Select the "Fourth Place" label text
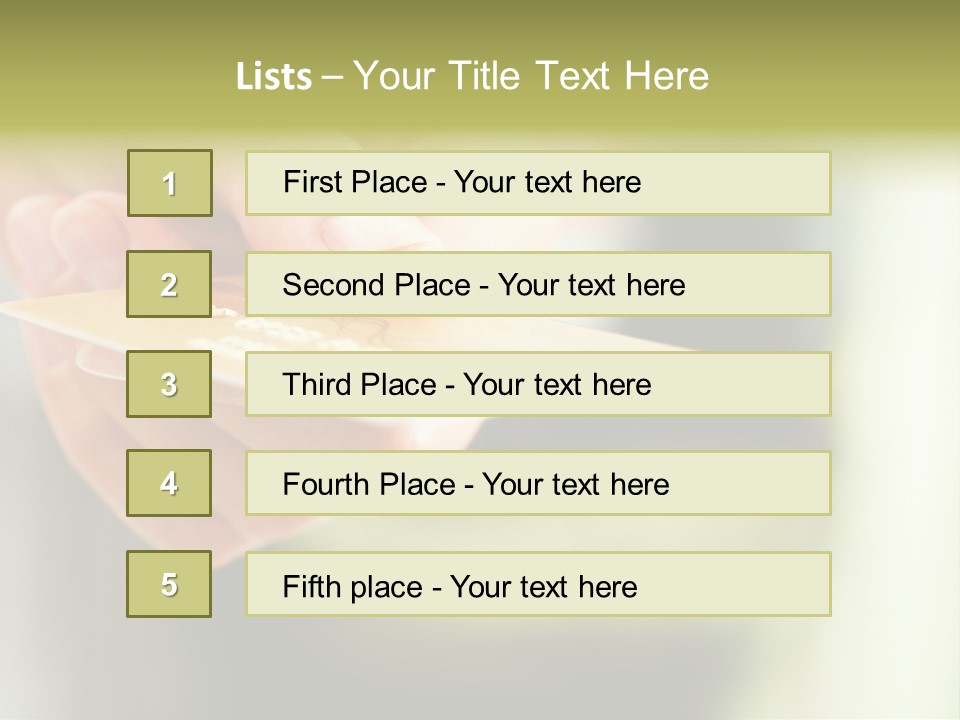The image size is (960, 720). [368, 485]
